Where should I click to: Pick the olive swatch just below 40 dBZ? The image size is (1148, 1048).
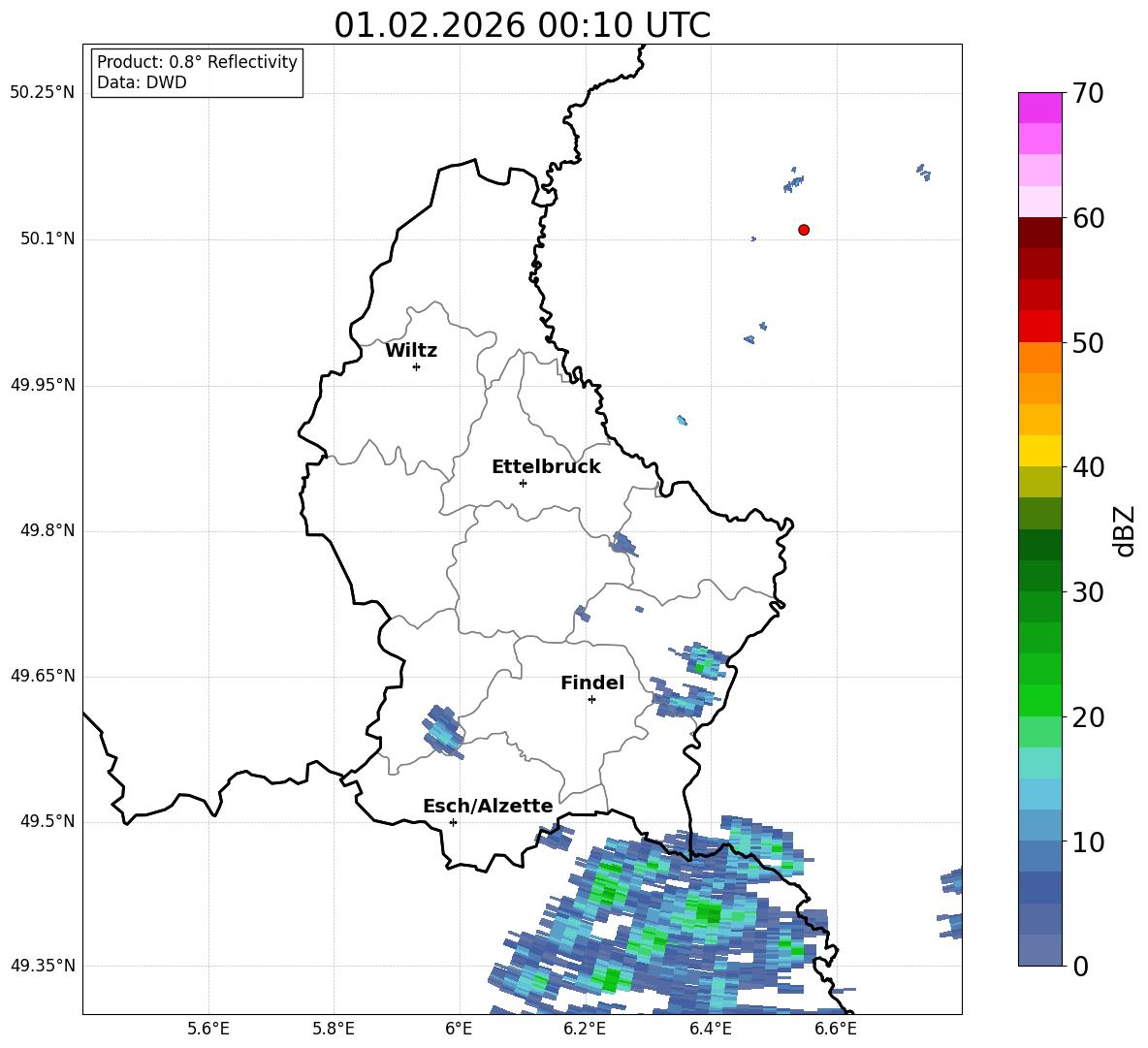click(1039, 482)
